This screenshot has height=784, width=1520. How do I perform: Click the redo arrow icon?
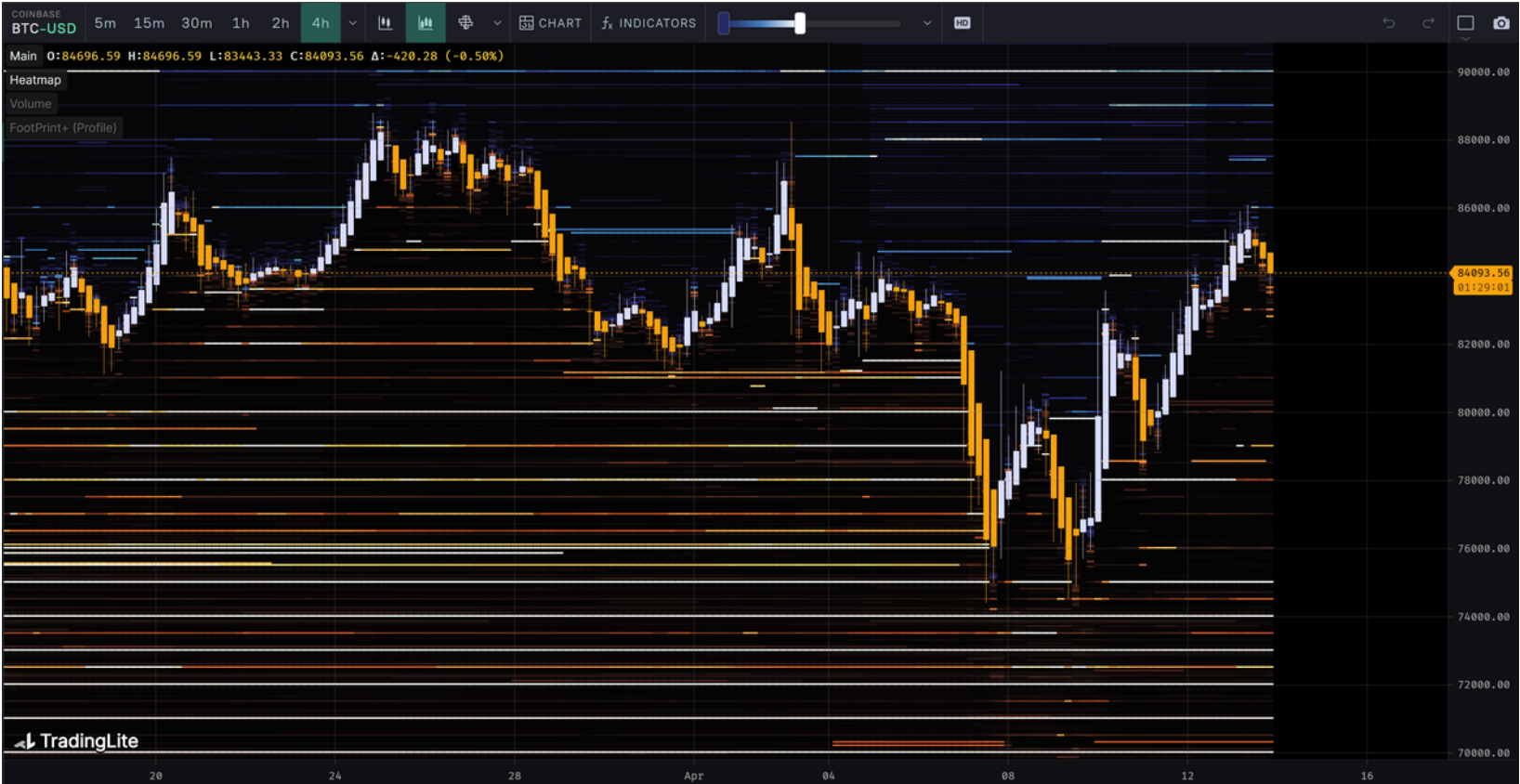(1428, 23)
